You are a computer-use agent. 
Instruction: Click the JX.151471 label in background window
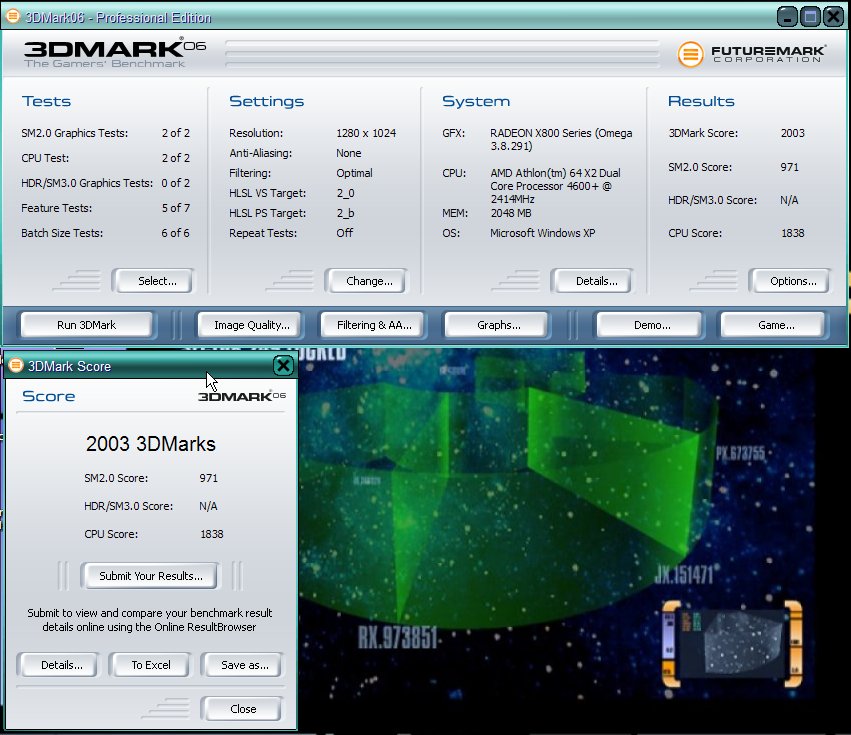[x=684, y=574]
